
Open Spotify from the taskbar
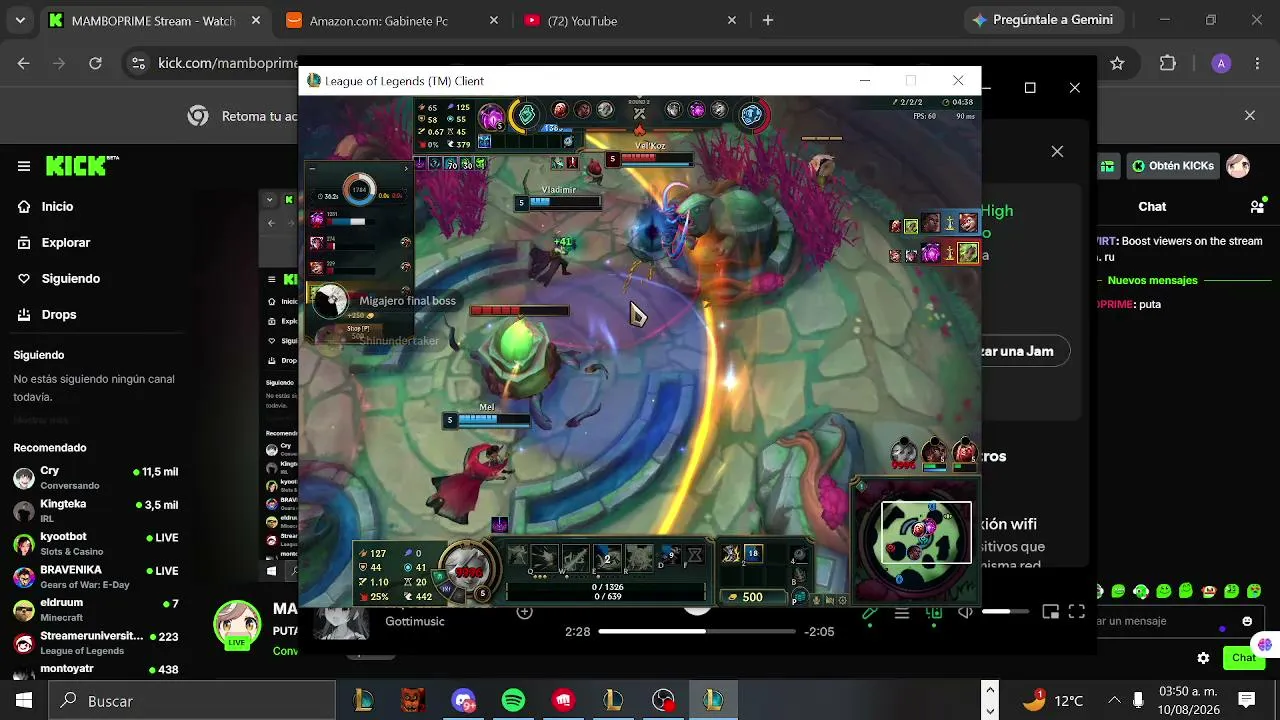pos(513,700)
